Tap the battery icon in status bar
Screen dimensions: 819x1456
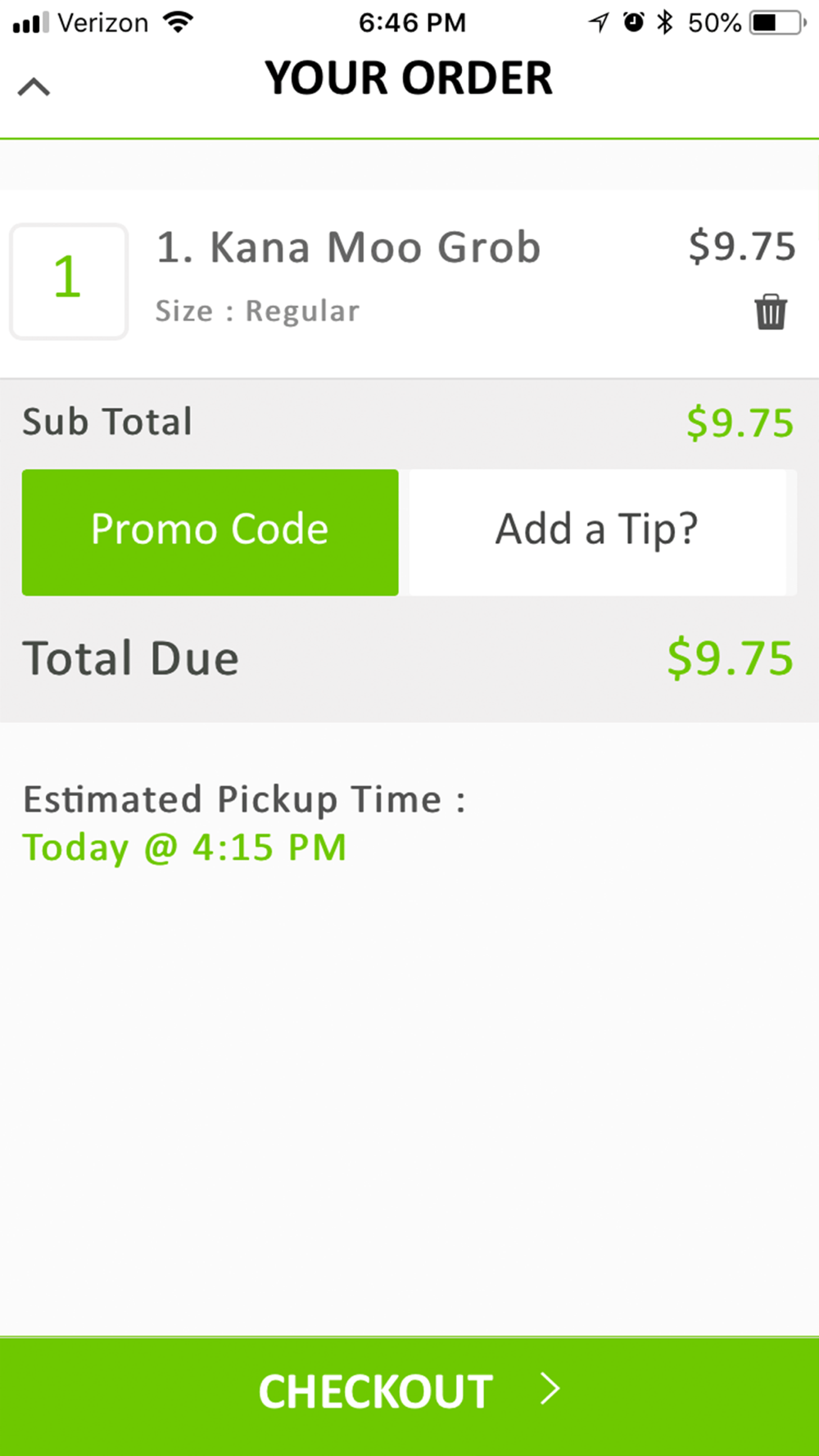pos(776,22)
